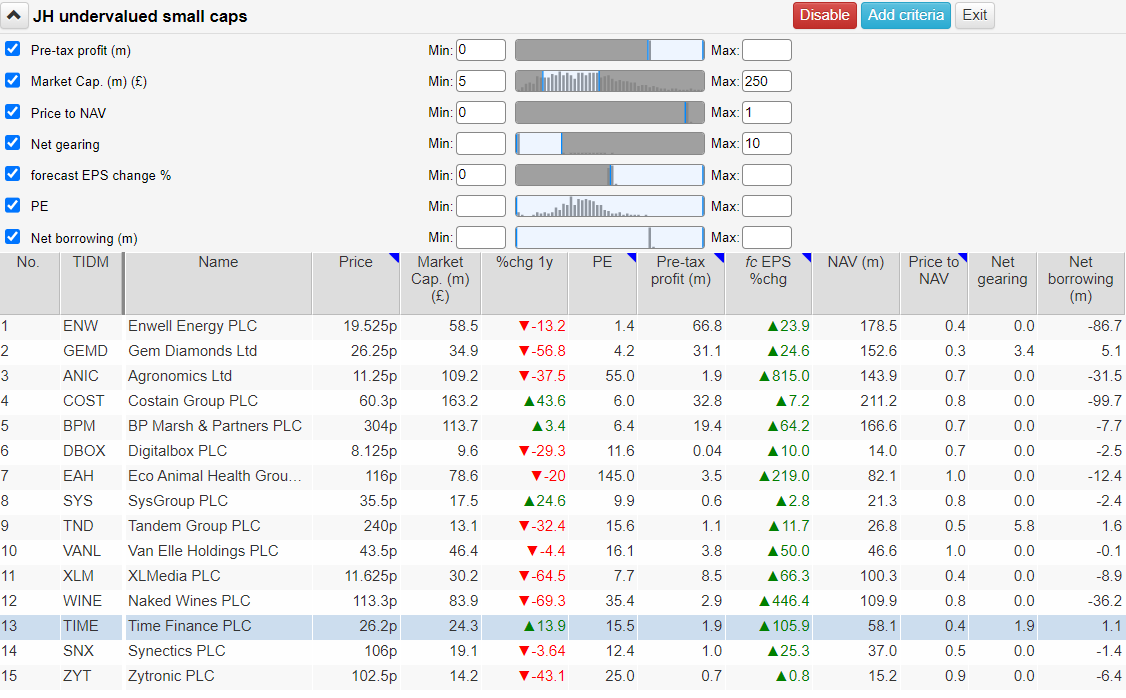Select Zytronic PLC row
The width and height of the screenshot is (1126, 698).
coord(562,676)
